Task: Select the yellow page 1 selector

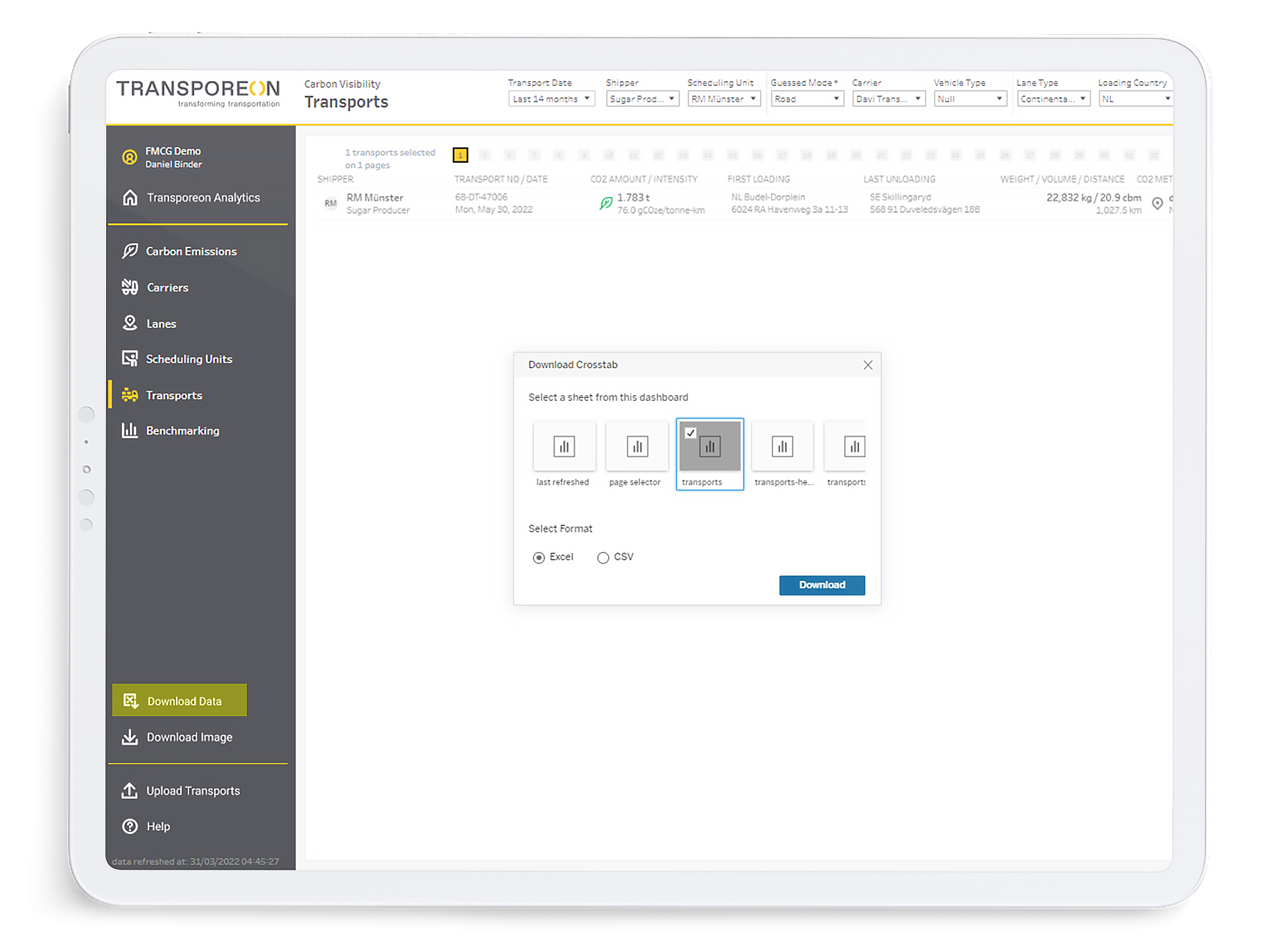Action: tap(460, 155)
